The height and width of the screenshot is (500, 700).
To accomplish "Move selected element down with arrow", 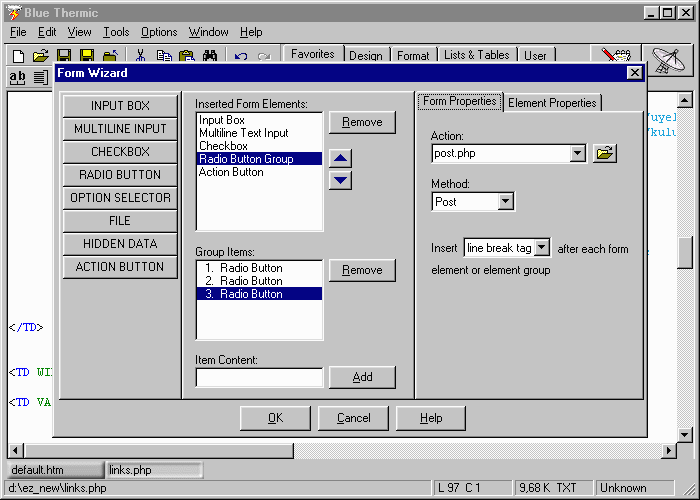I will (340, 180).
